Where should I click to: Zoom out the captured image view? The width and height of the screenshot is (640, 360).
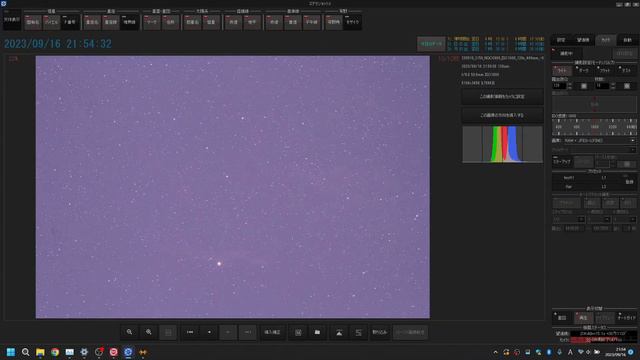[129, 332]
